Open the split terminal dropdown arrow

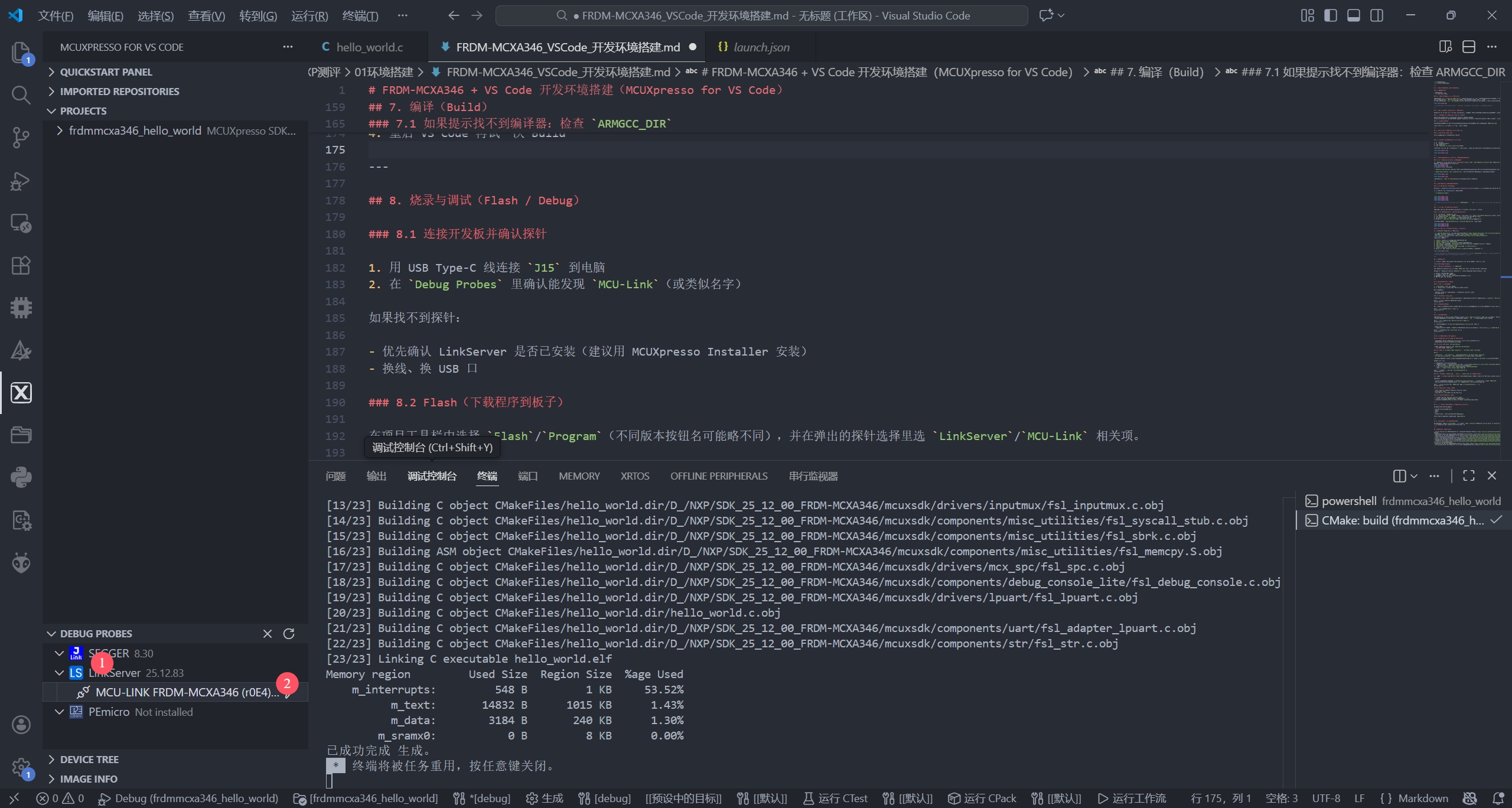coord(1414,476)
